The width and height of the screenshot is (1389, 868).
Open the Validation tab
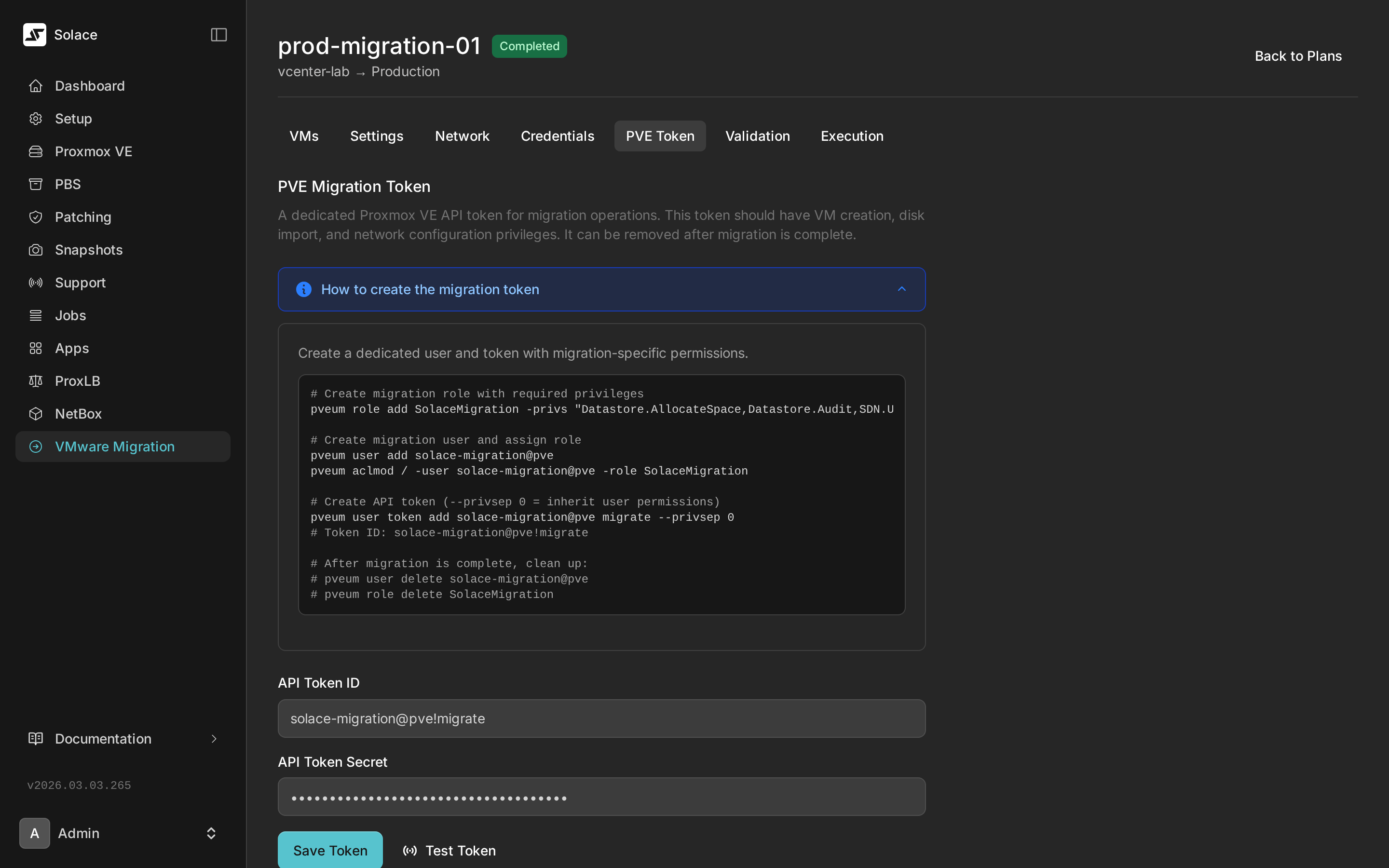point(757,136)
